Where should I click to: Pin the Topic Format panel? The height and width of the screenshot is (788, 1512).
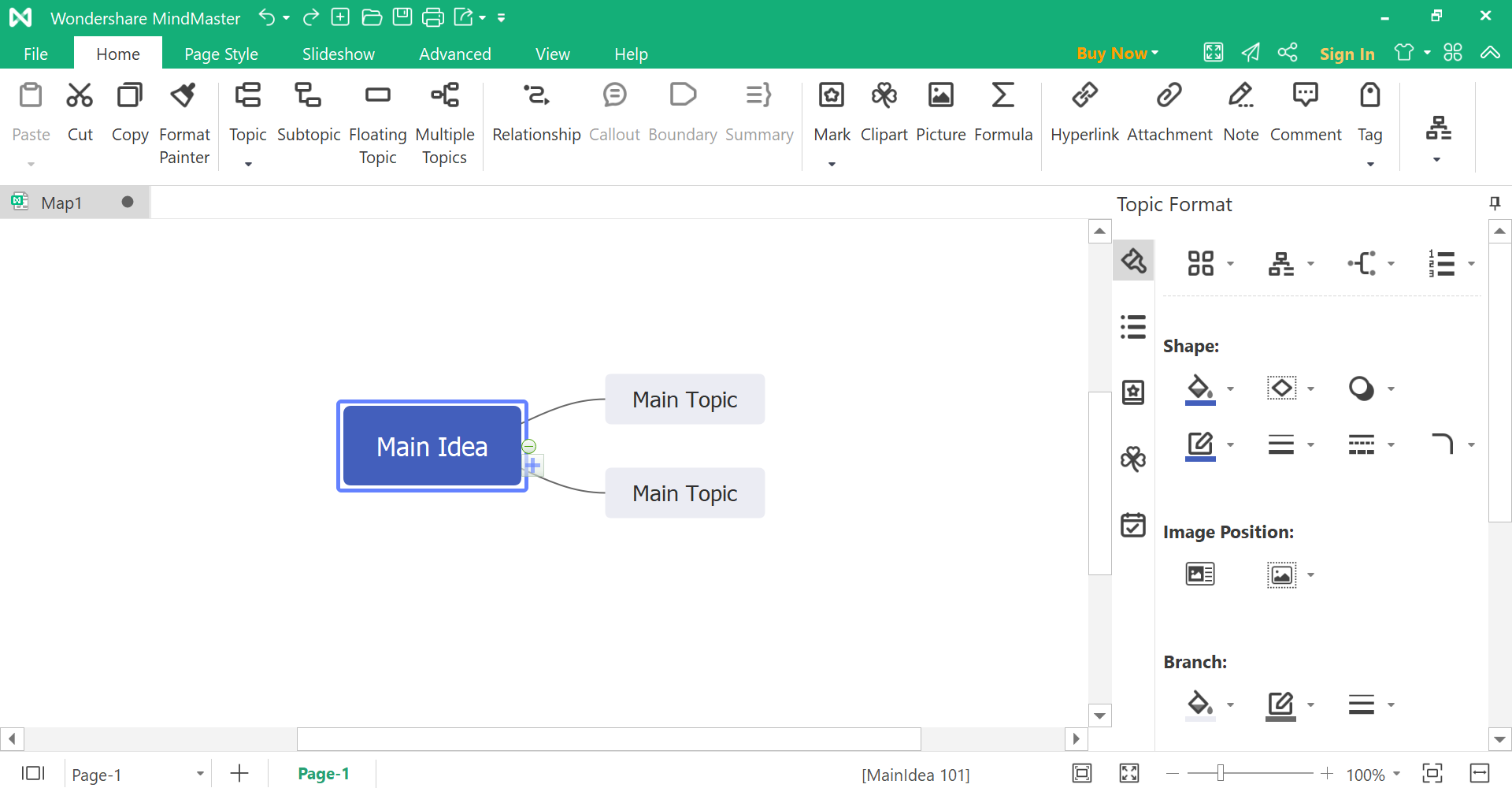click(1495, 203)
